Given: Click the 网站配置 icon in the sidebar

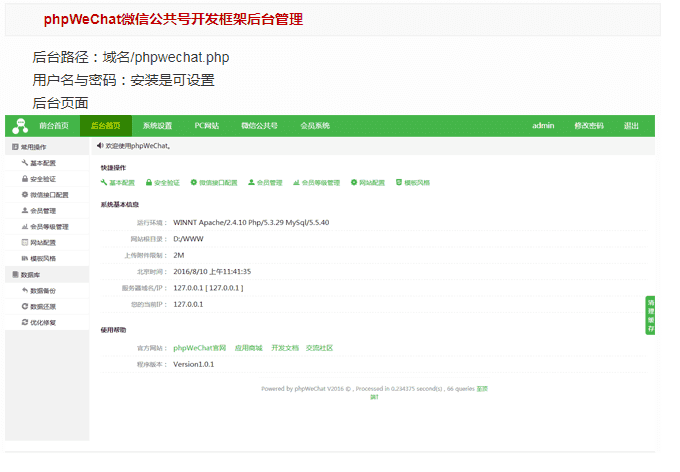Looking at the screenshot, I should coord(25,242).
